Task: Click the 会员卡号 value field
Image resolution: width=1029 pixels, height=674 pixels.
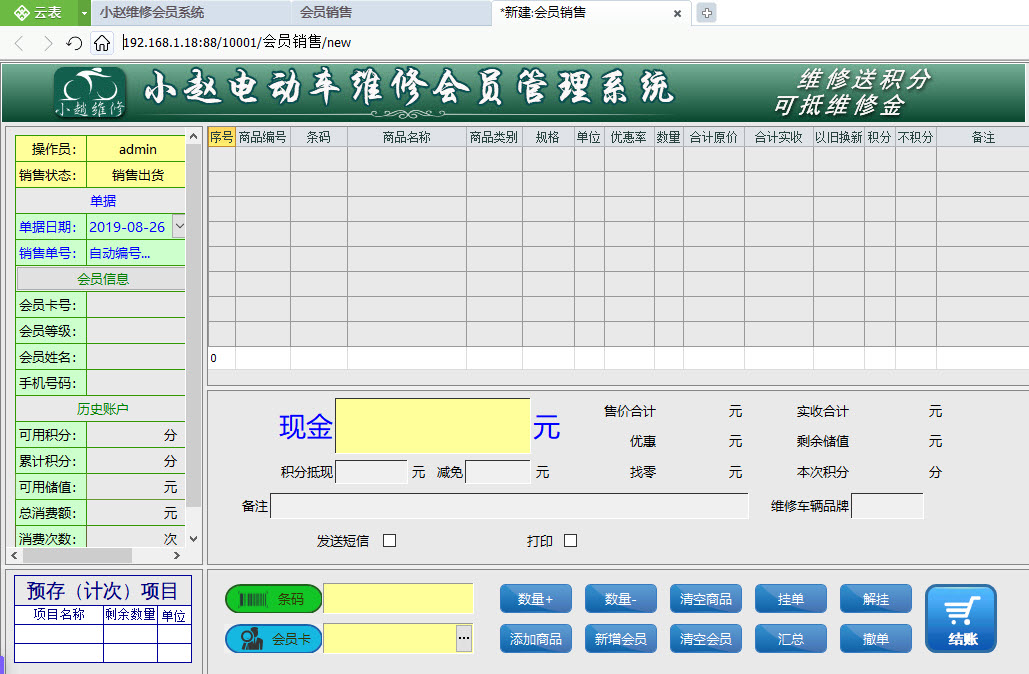Action: (x=136, y=305)
